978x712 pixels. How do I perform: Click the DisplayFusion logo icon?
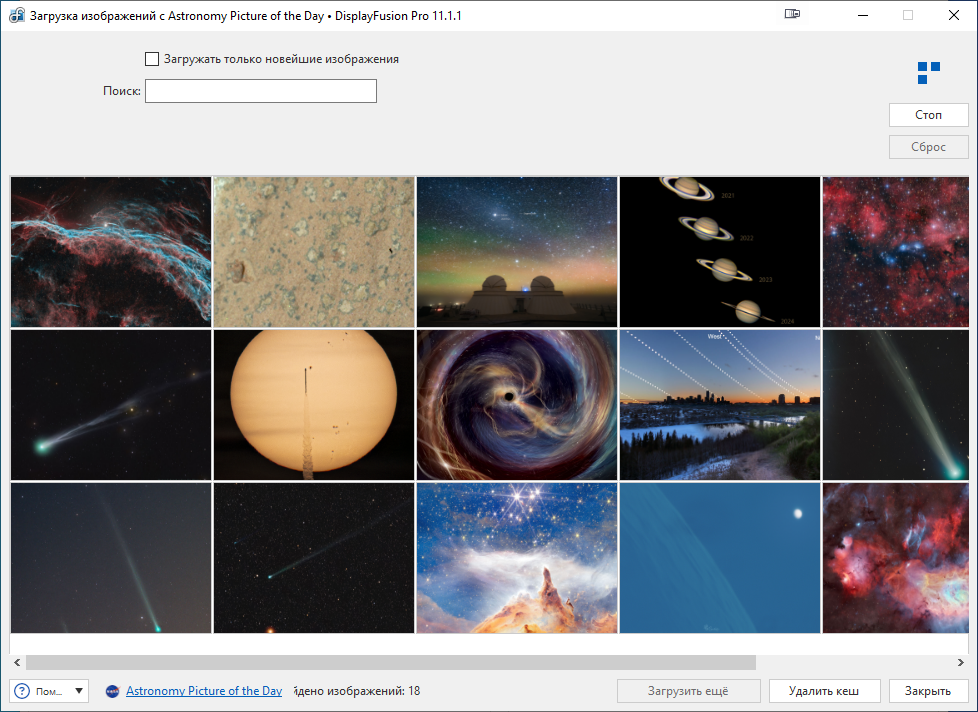(x=928, y=72)
